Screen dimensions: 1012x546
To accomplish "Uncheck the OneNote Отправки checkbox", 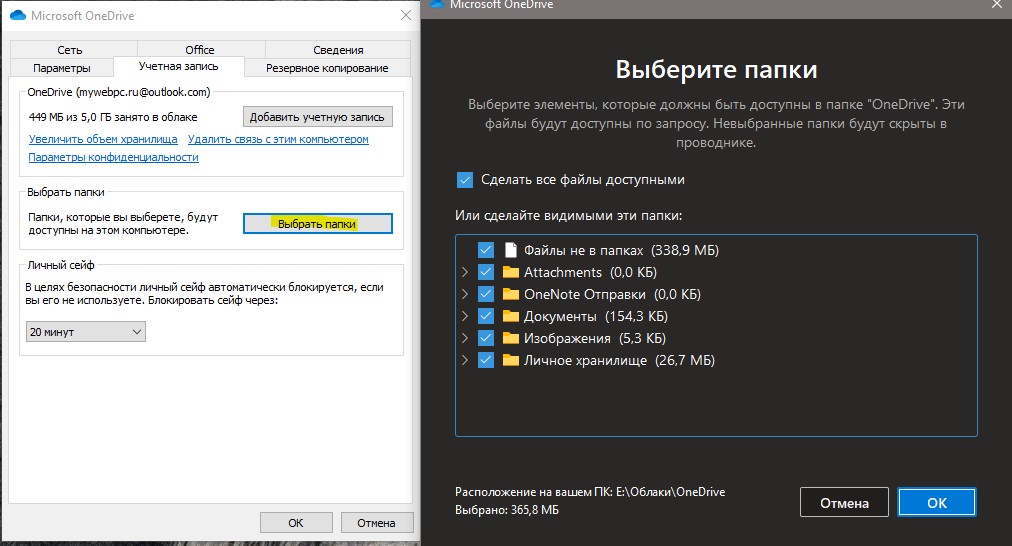I will pos(486,294).
